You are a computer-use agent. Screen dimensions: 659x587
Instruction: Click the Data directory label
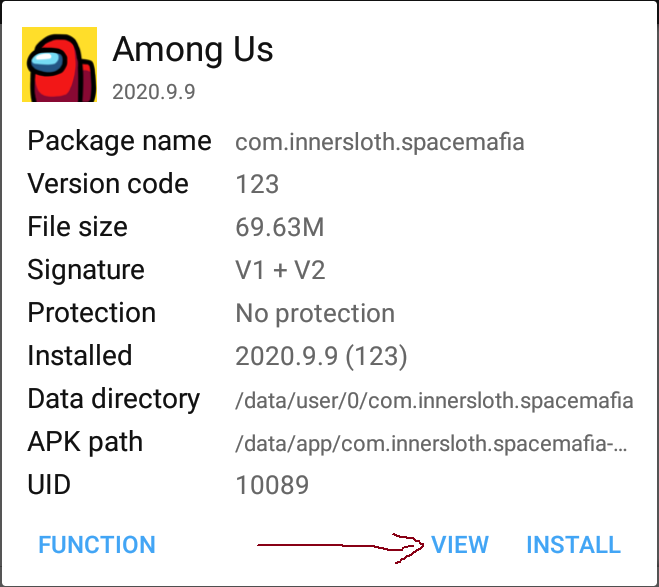point(113,399)
